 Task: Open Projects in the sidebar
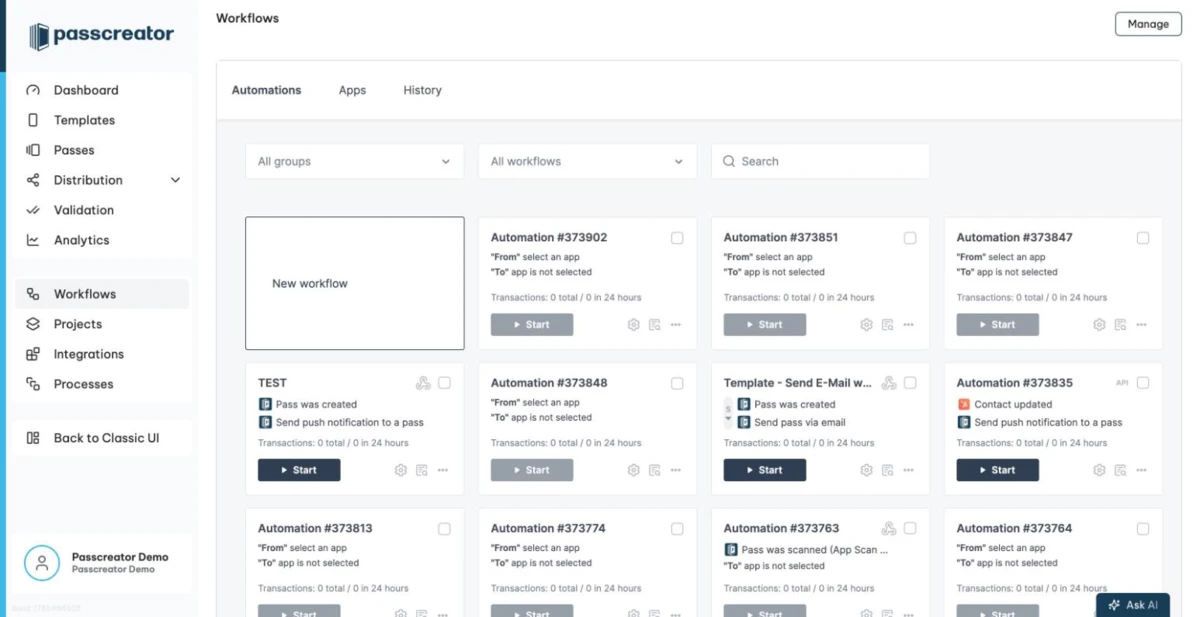[102, 324]
